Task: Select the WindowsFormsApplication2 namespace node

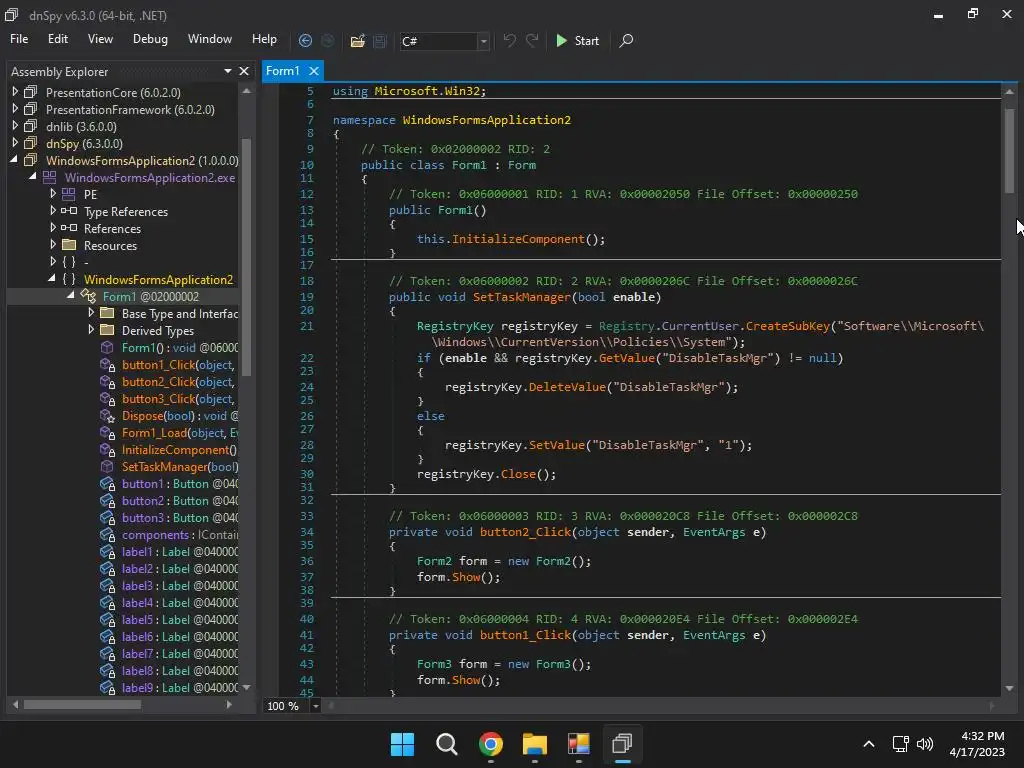Action: [x=158, y=280]
